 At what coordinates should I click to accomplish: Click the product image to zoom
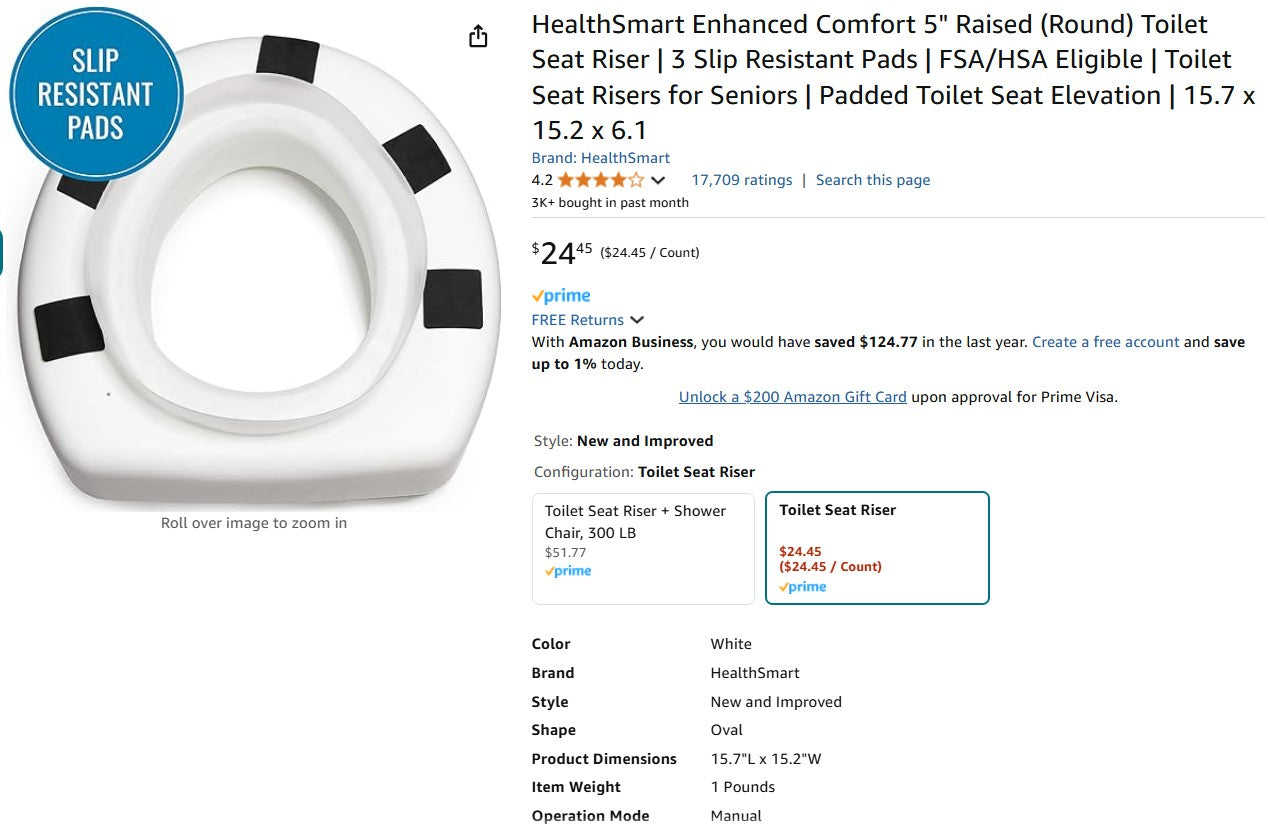coord(254,260)
